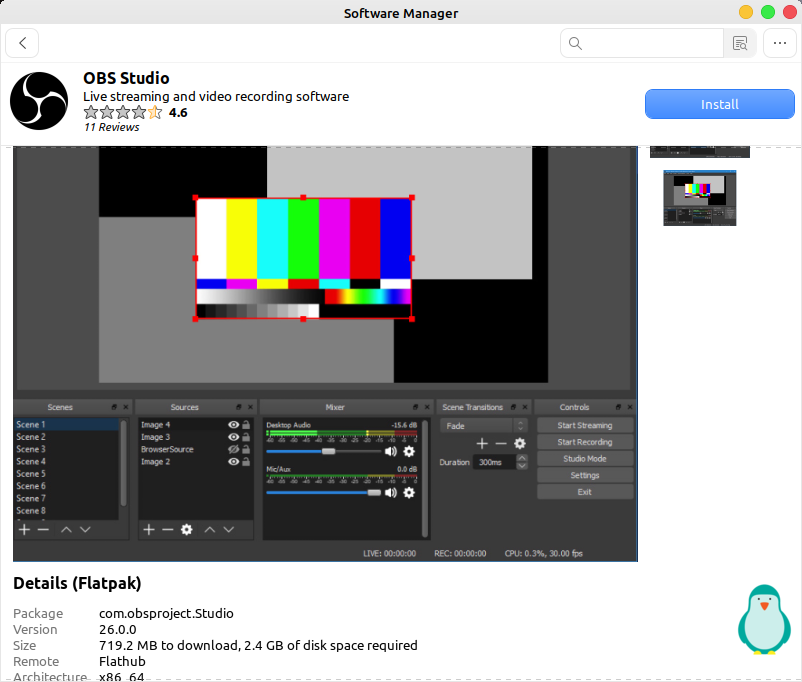Click Studio Mode button
This screenshot has height=682, width=802.
coord(585,459)
